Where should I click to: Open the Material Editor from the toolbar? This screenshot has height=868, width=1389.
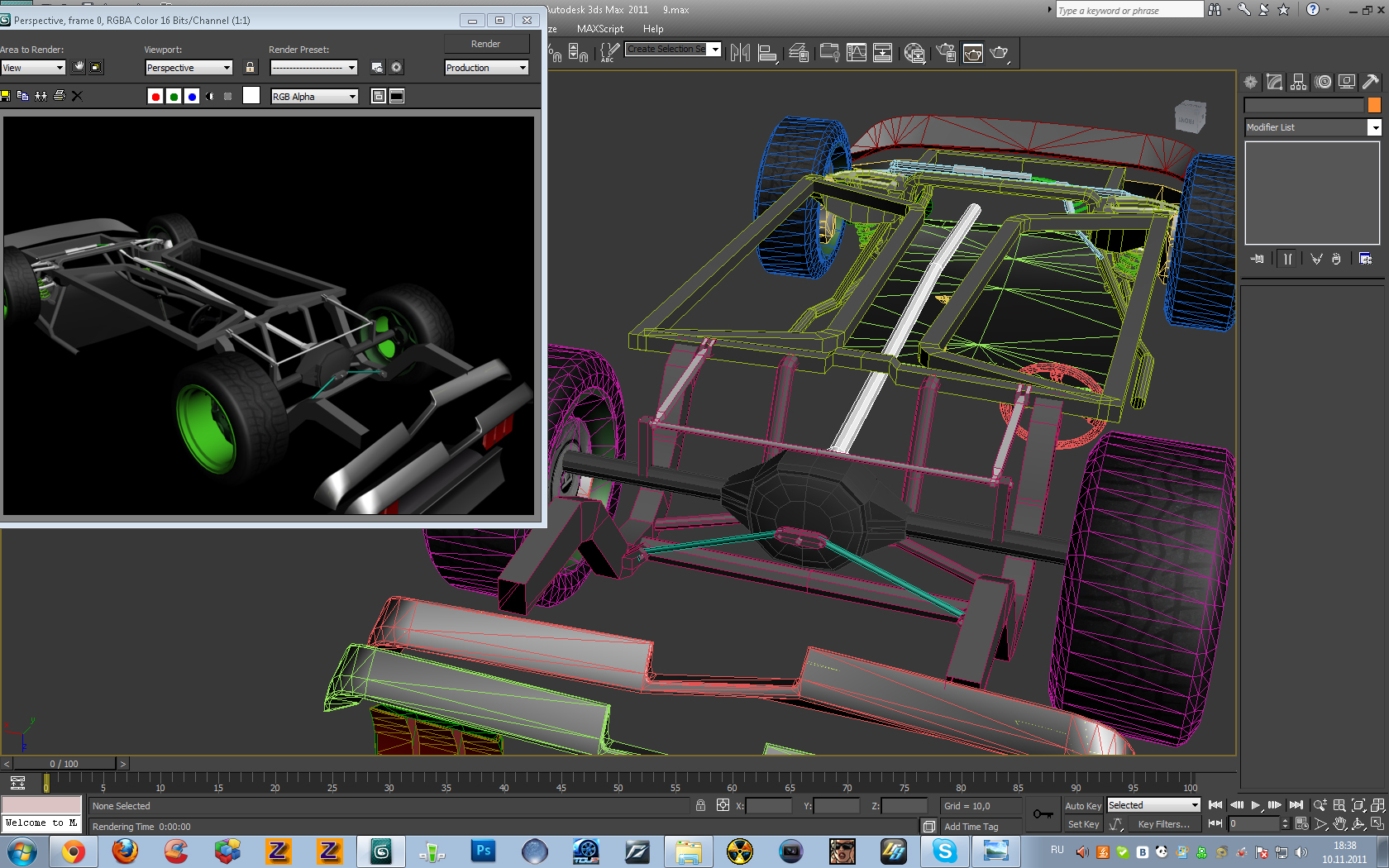(914, 53)
